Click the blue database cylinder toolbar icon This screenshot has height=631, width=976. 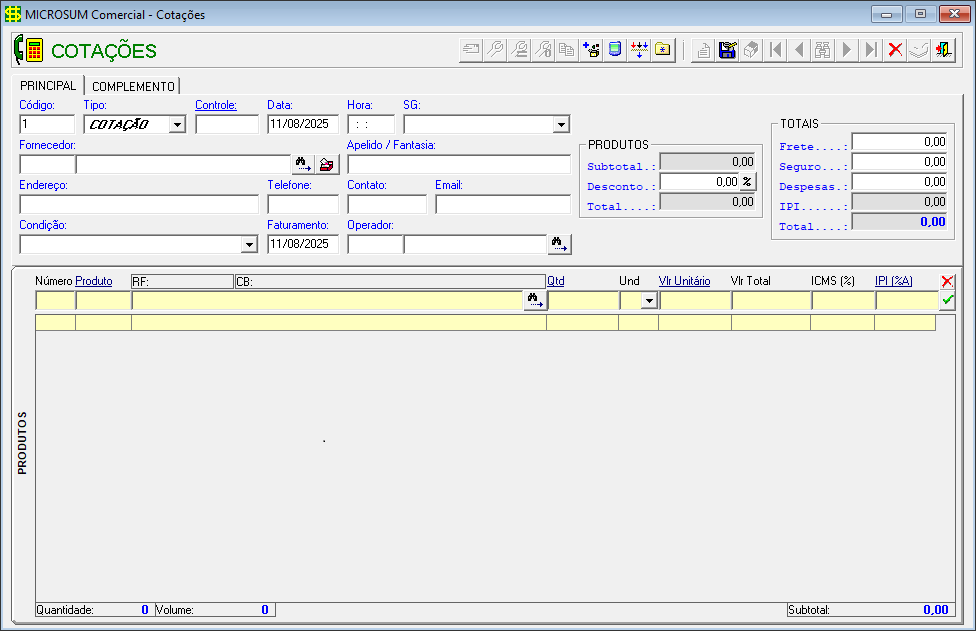point(615,50)
